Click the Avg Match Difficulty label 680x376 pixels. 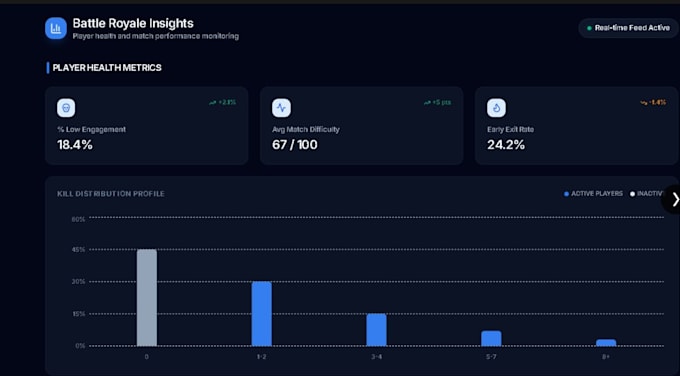(306, 129)
